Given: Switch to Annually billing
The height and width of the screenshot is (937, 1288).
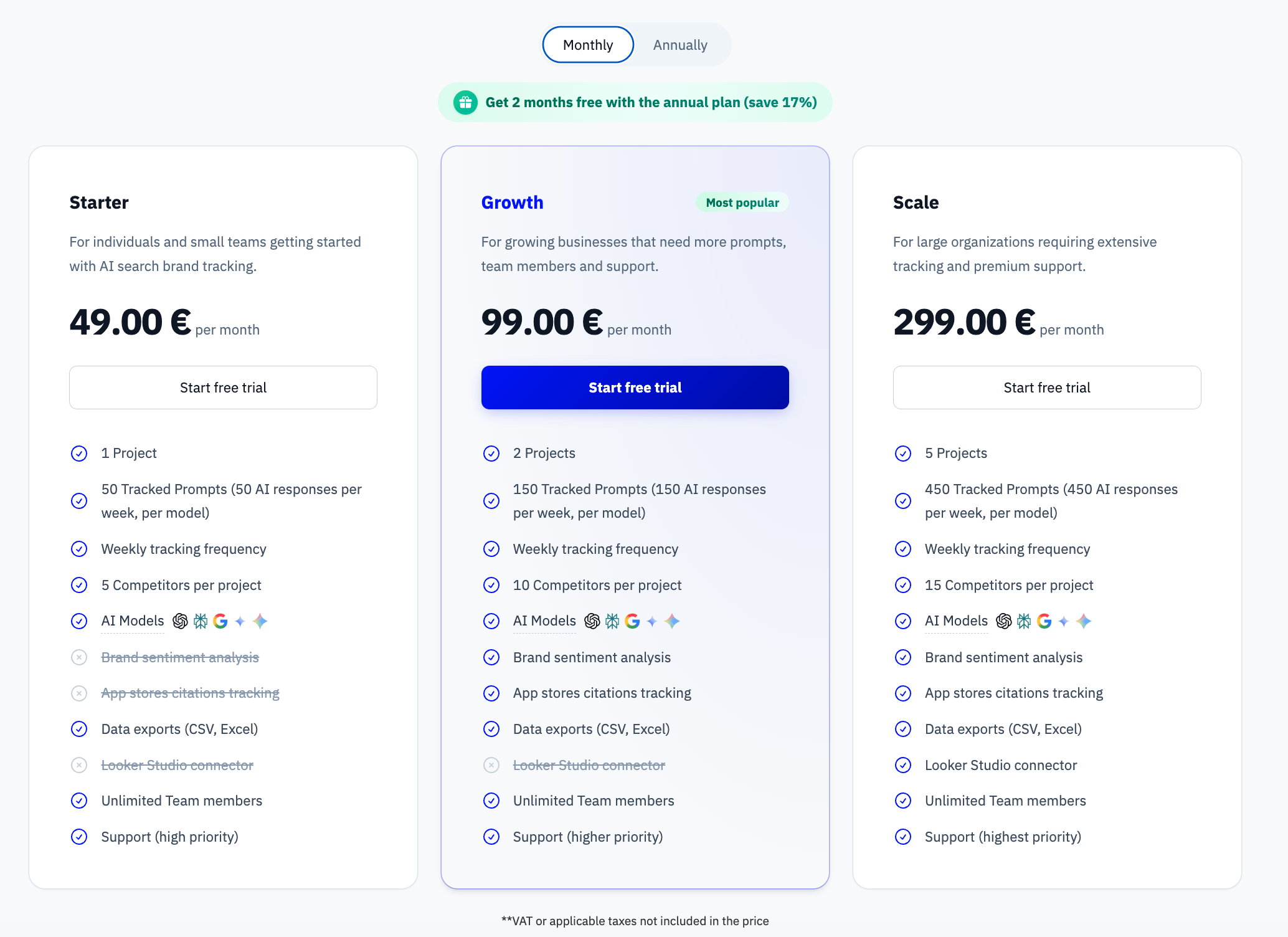Looking at the screenshot, I should tap(680, 45).
